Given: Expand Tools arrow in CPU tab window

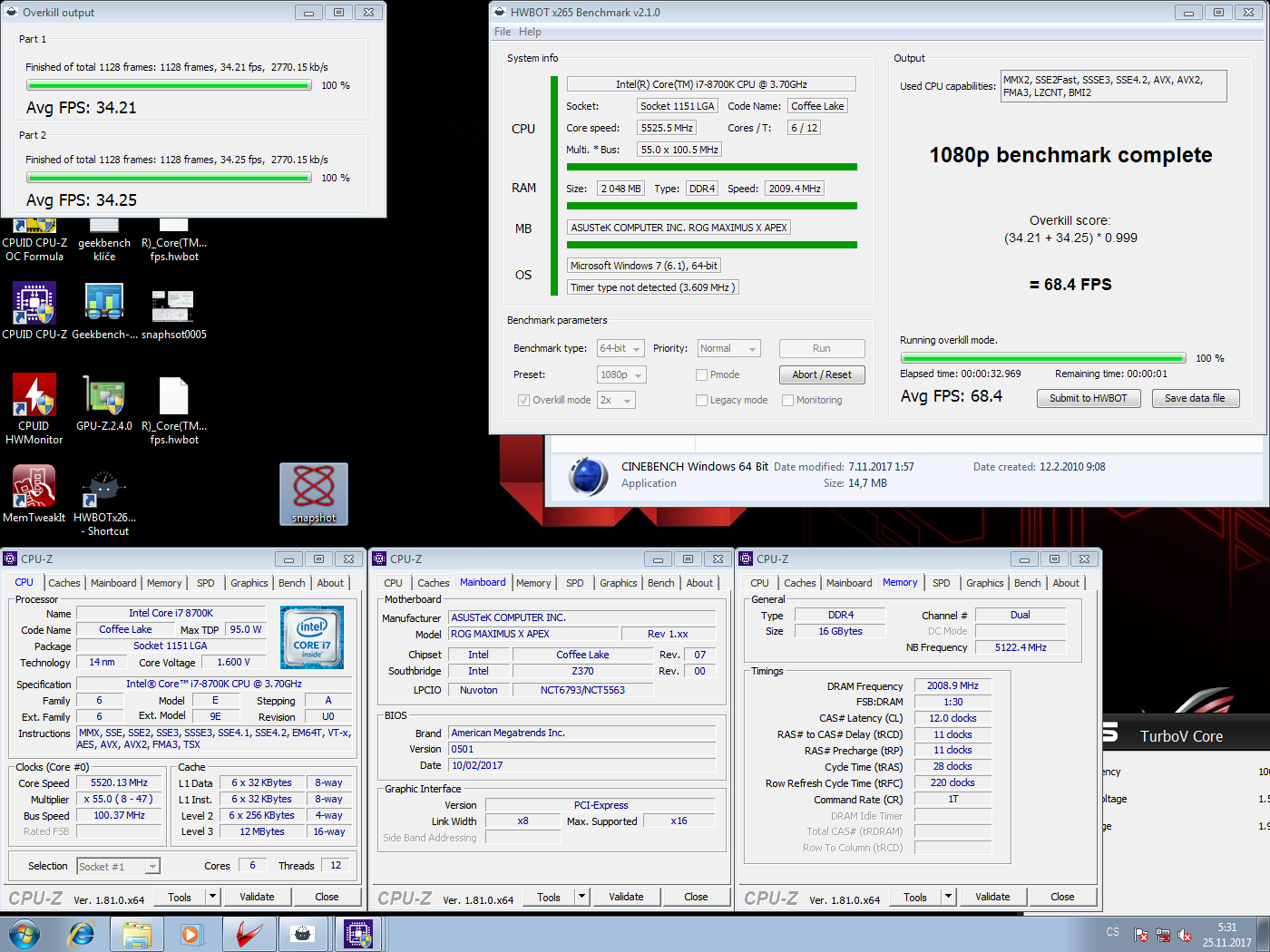Looking at the screenshot, I should [213, 897].
